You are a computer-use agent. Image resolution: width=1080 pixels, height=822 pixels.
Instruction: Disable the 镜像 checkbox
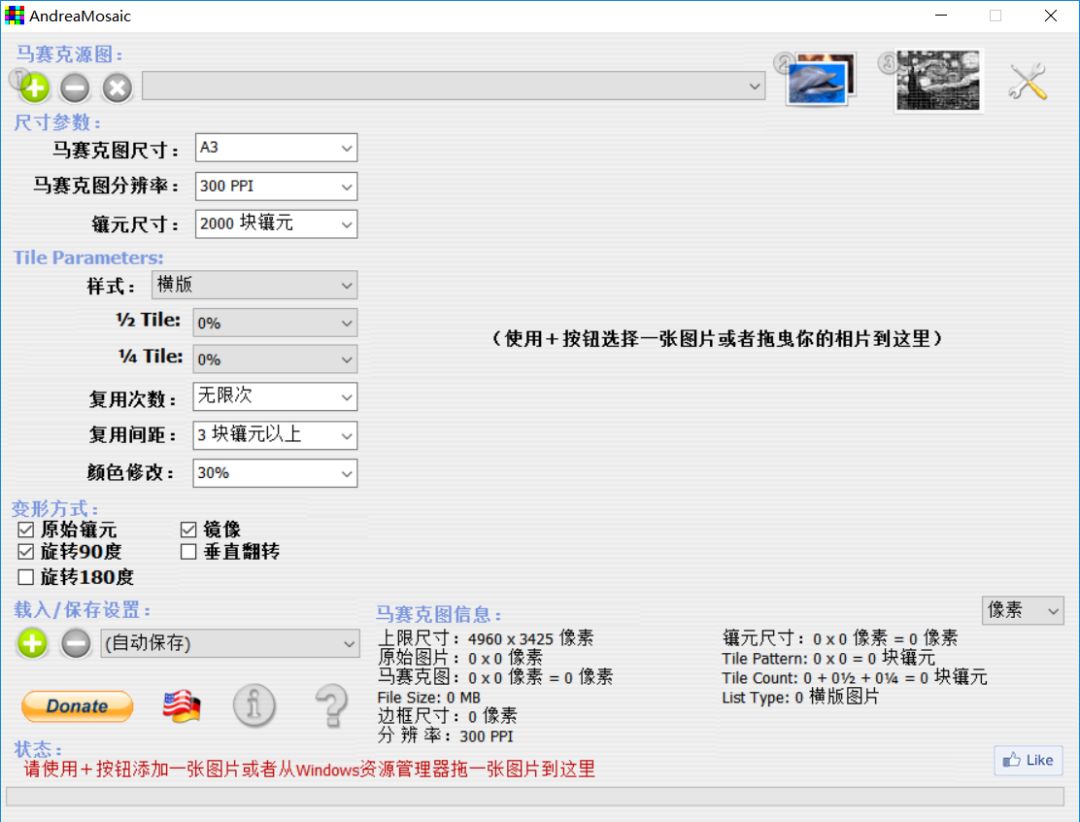[x=188, y=528]
